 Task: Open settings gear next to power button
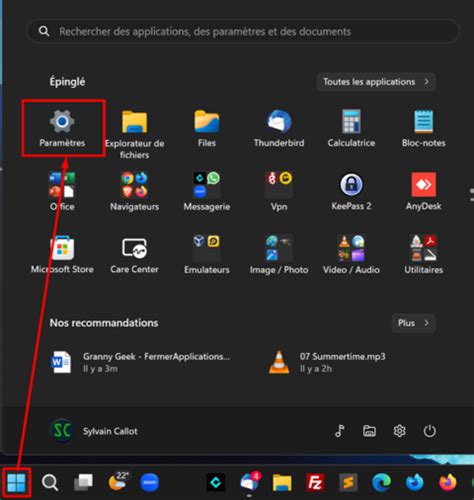(399, 431)
